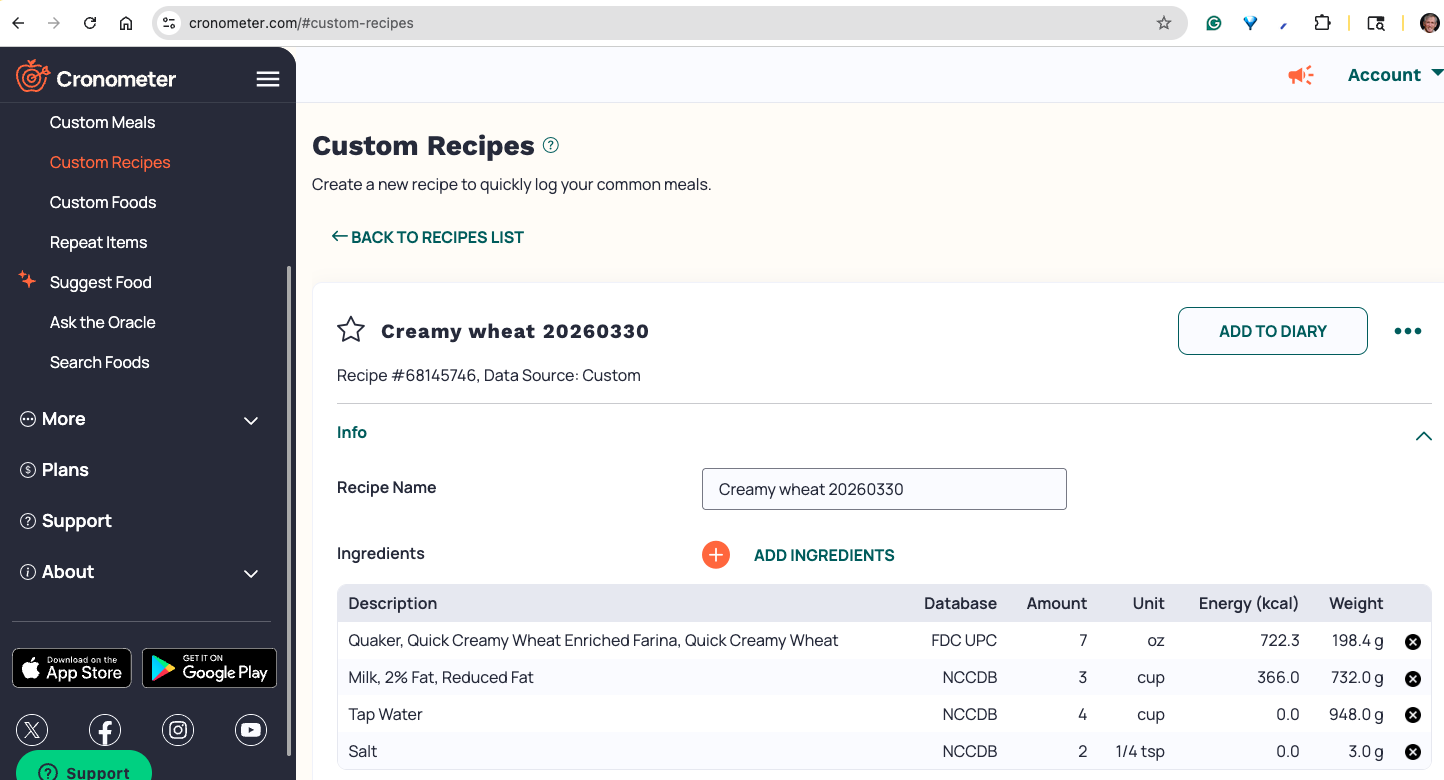
Task: Click the orange plus add ingredients icon
Action: click(716, 555)
